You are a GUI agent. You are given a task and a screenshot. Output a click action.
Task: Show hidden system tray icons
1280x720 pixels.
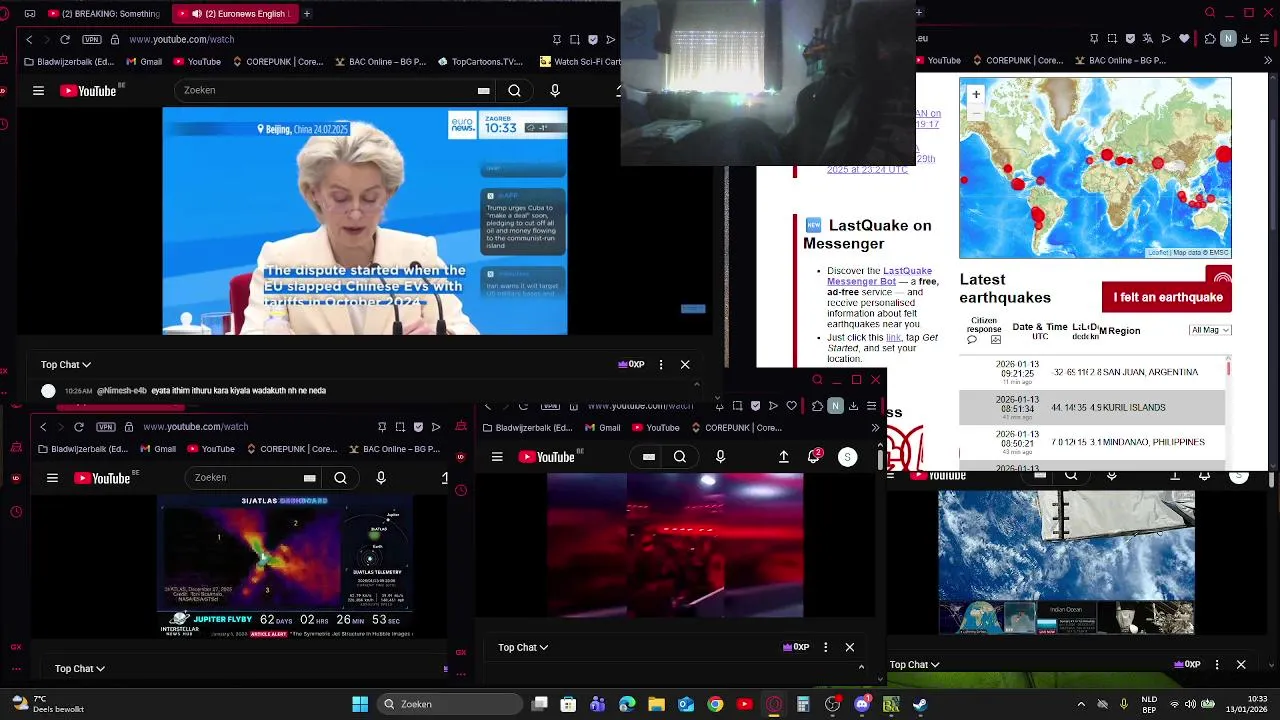click(1081, 705)
